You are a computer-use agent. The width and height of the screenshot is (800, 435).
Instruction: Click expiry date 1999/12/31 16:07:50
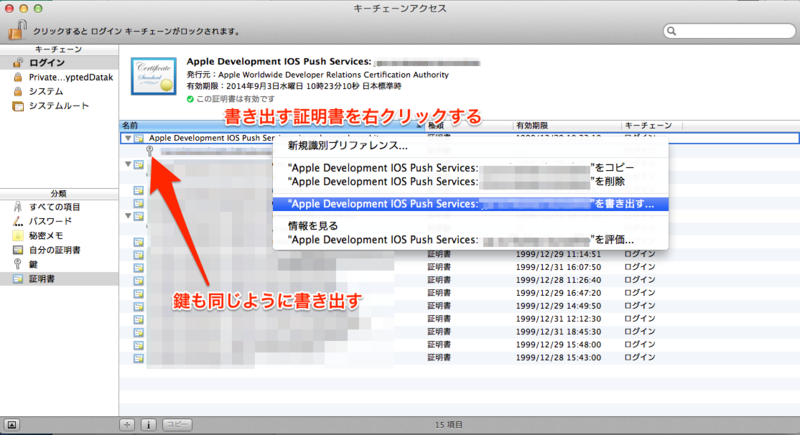tap(558, 267)
